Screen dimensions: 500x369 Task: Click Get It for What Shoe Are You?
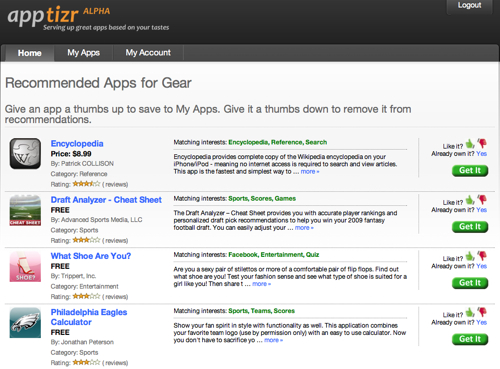(470, 283)
